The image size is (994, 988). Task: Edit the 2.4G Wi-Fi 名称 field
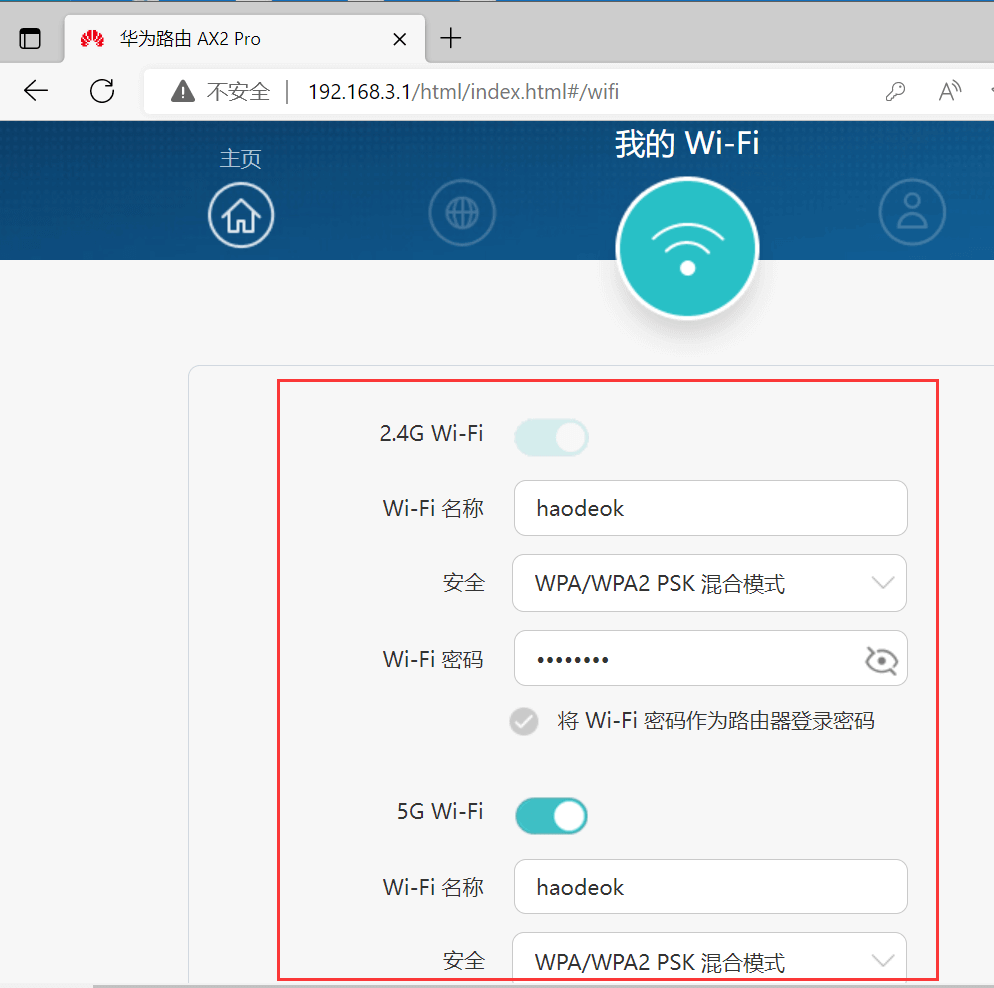click(x=711, y=508)
